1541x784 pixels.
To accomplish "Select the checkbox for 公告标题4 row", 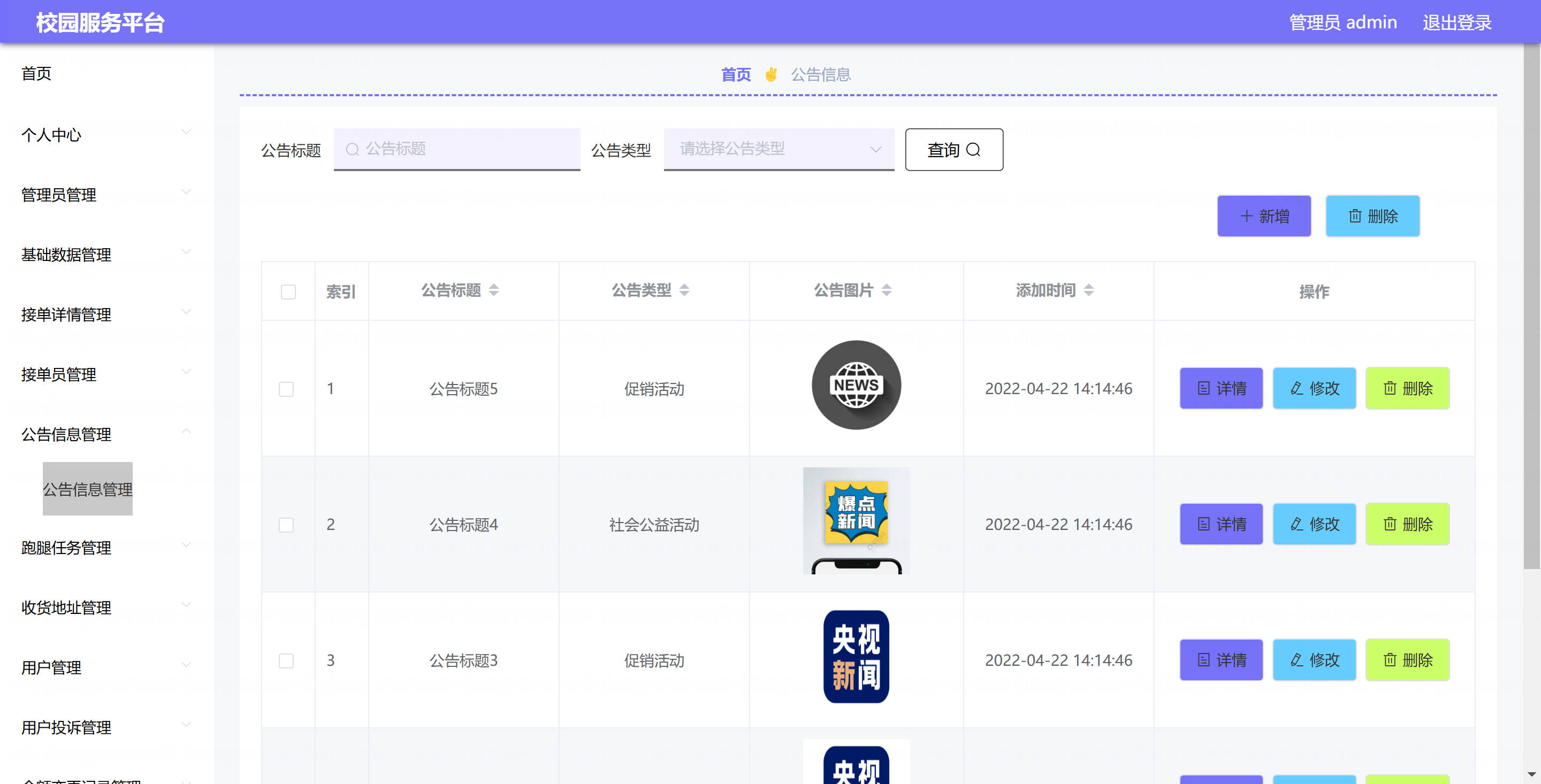I will tap(287, 525).
